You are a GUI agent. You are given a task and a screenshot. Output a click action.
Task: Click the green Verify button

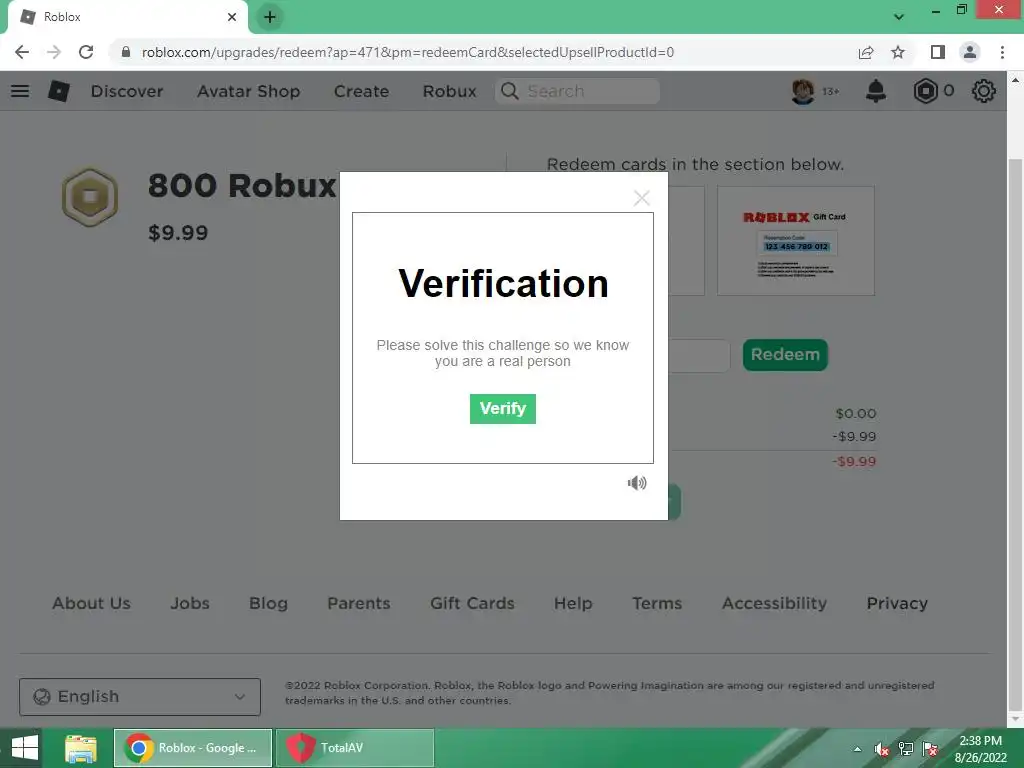coord(502,408)
